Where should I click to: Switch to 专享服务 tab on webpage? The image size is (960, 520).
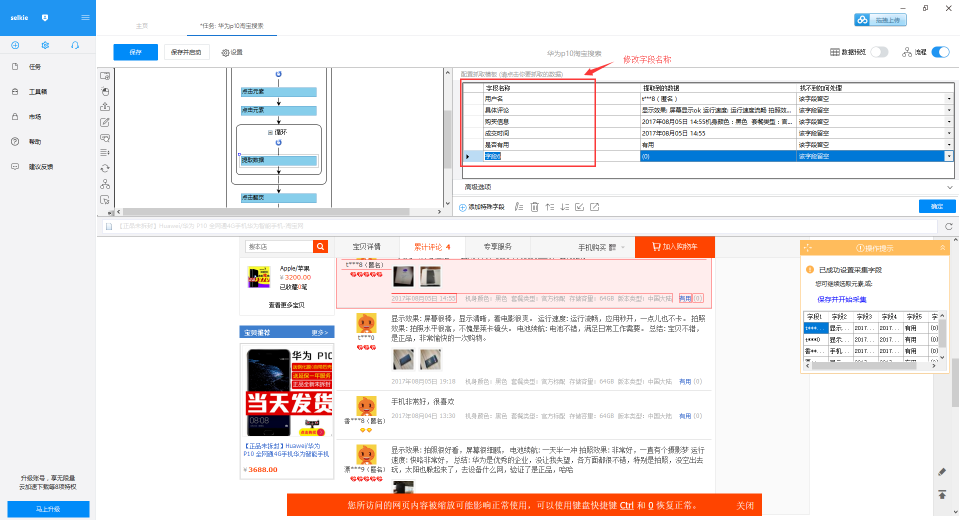[x=498, y=247]
